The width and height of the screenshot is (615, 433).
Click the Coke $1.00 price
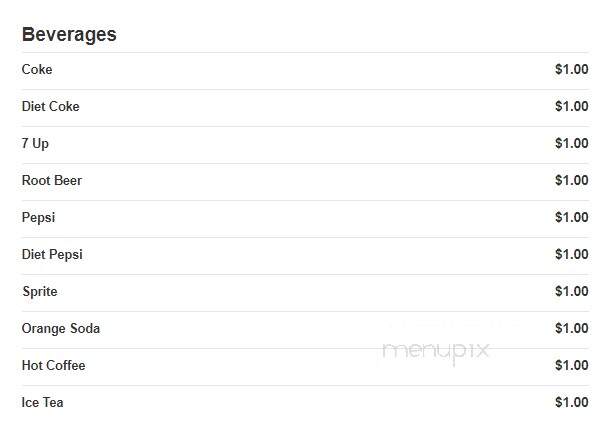[x=571, y=69]
